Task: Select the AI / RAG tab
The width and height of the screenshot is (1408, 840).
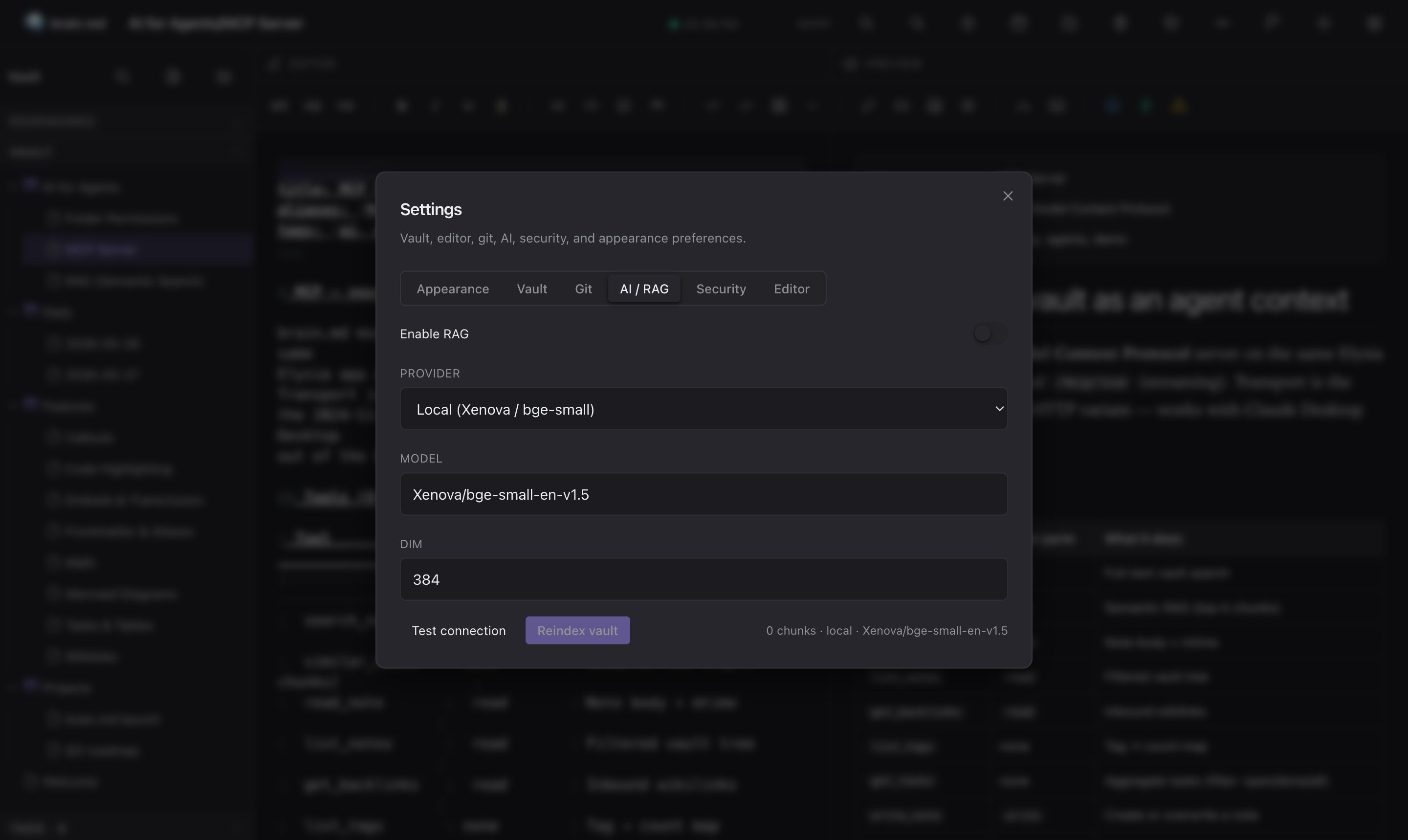Action: [x=644, y=288]
